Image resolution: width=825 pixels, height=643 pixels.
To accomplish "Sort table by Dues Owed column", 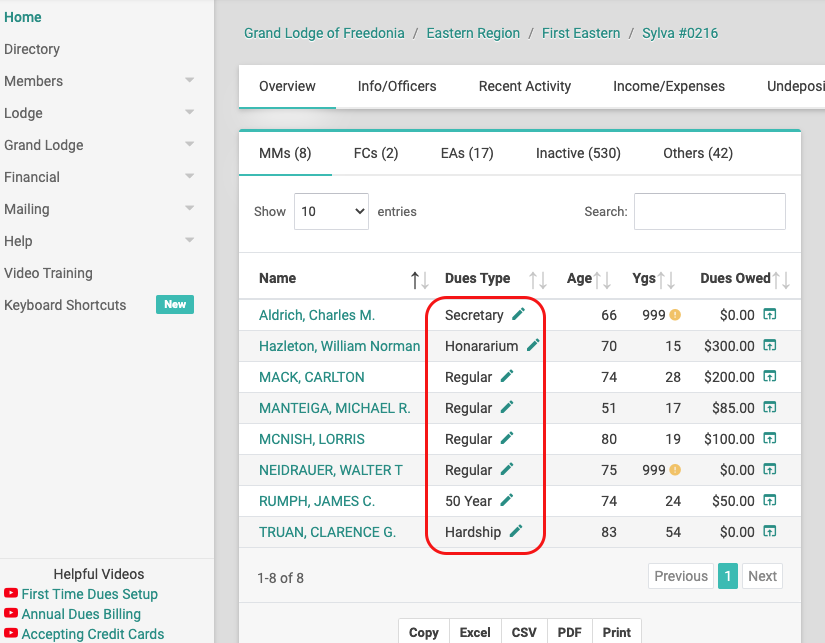I will pos(781,280).
